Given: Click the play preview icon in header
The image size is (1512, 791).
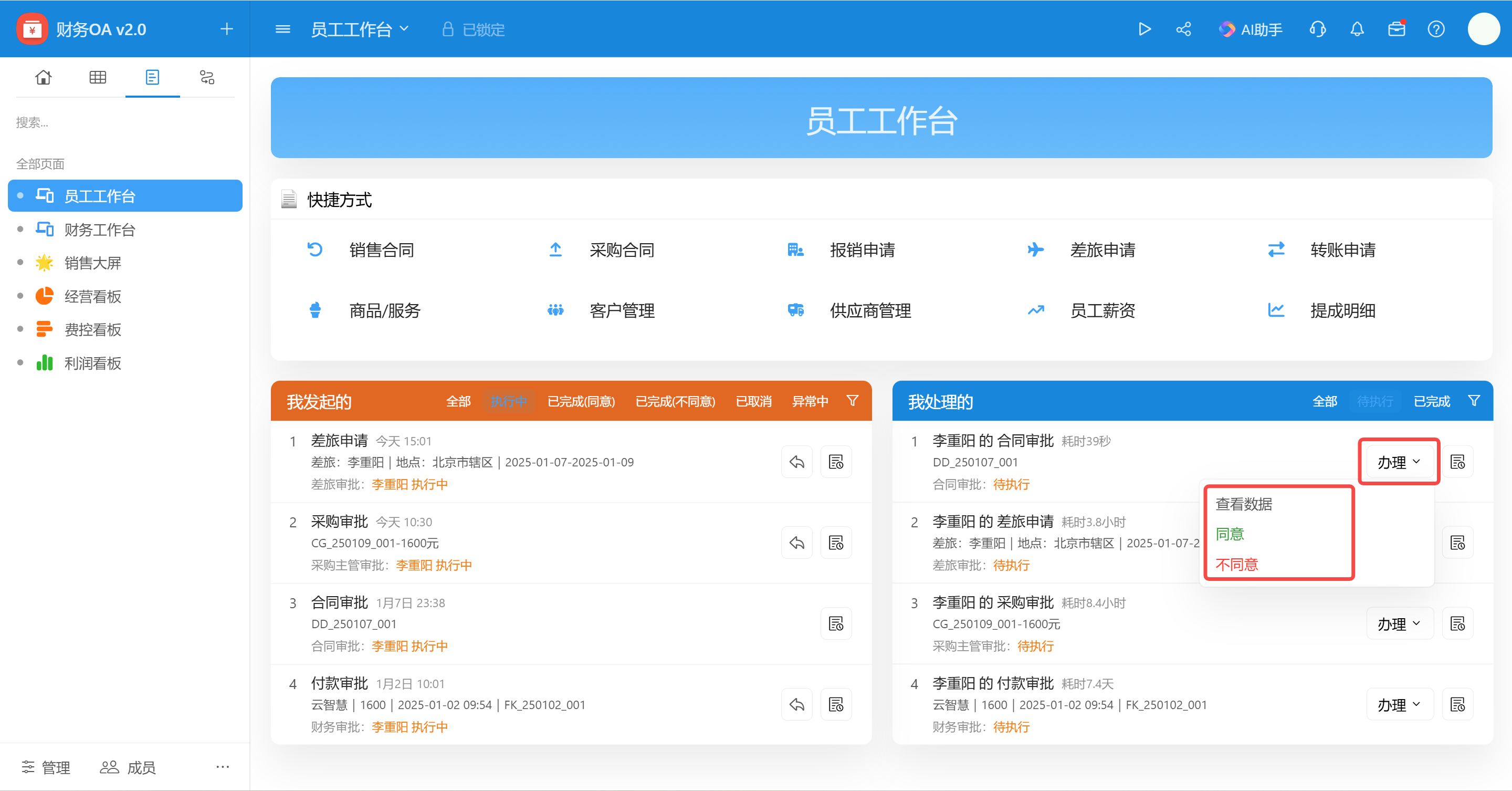Looking at the screenshot, I should [1144, 29].
